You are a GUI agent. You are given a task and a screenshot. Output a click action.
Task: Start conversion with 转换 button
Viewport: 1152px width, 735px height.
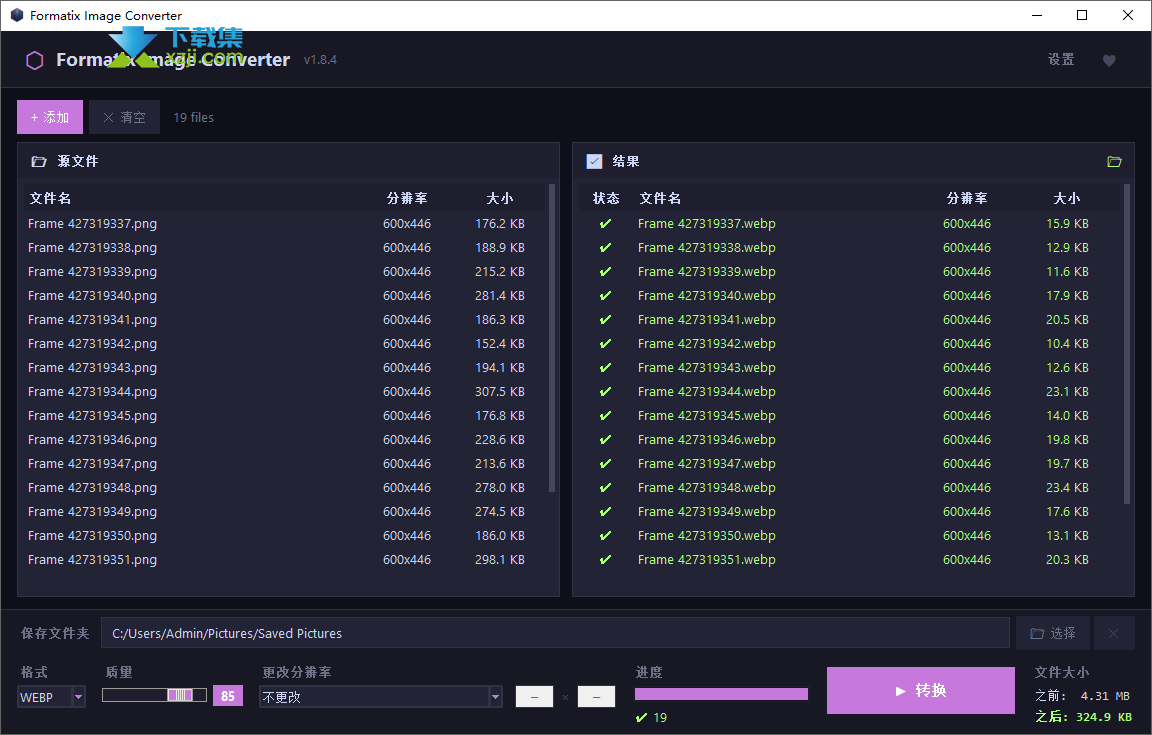coord(921,690)
